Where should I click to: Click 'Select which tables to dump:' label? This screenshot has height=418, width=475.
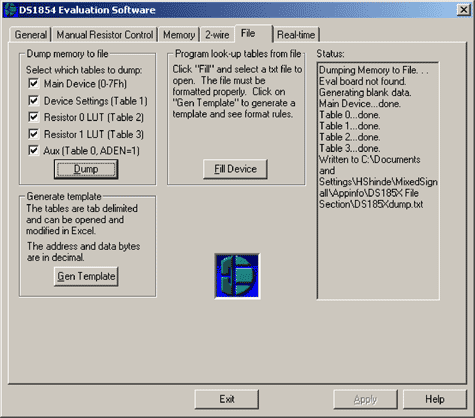(x=84, y=70)
